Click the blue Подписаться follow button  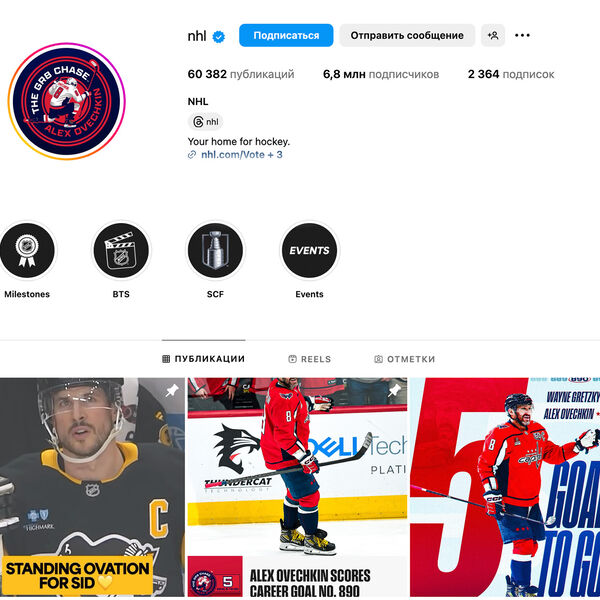(286, 36)
